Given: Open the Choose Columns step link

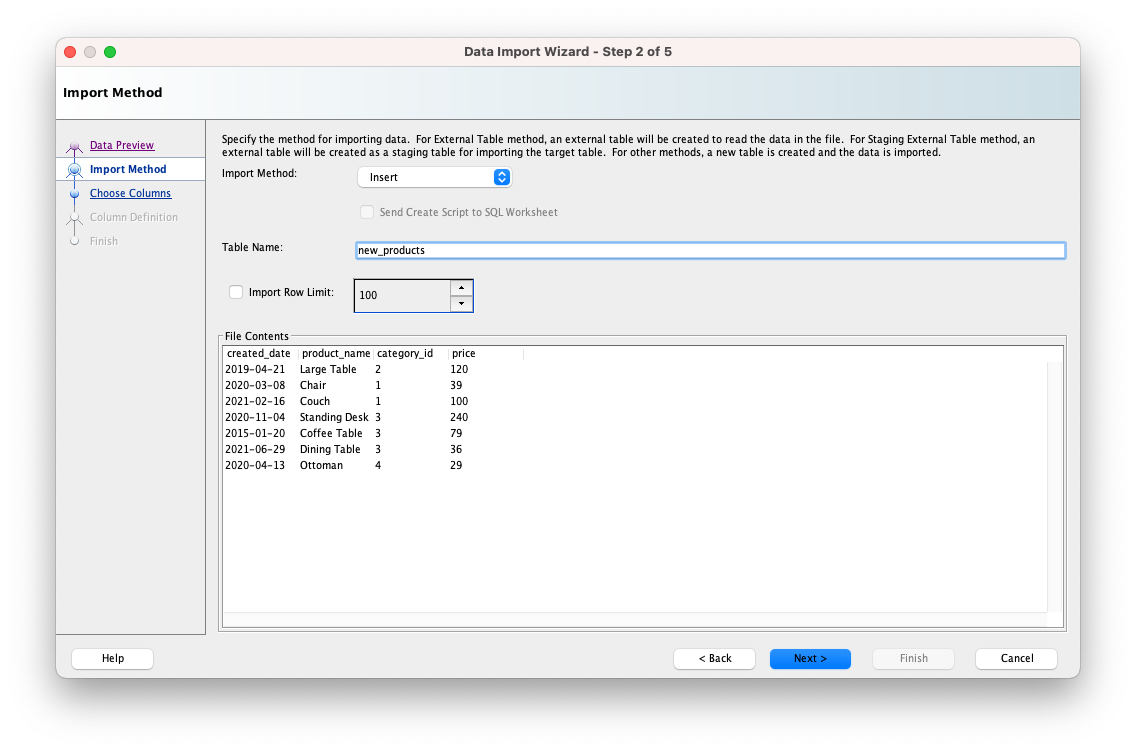Looking at the screenshot, I should [x=130, y=194].
